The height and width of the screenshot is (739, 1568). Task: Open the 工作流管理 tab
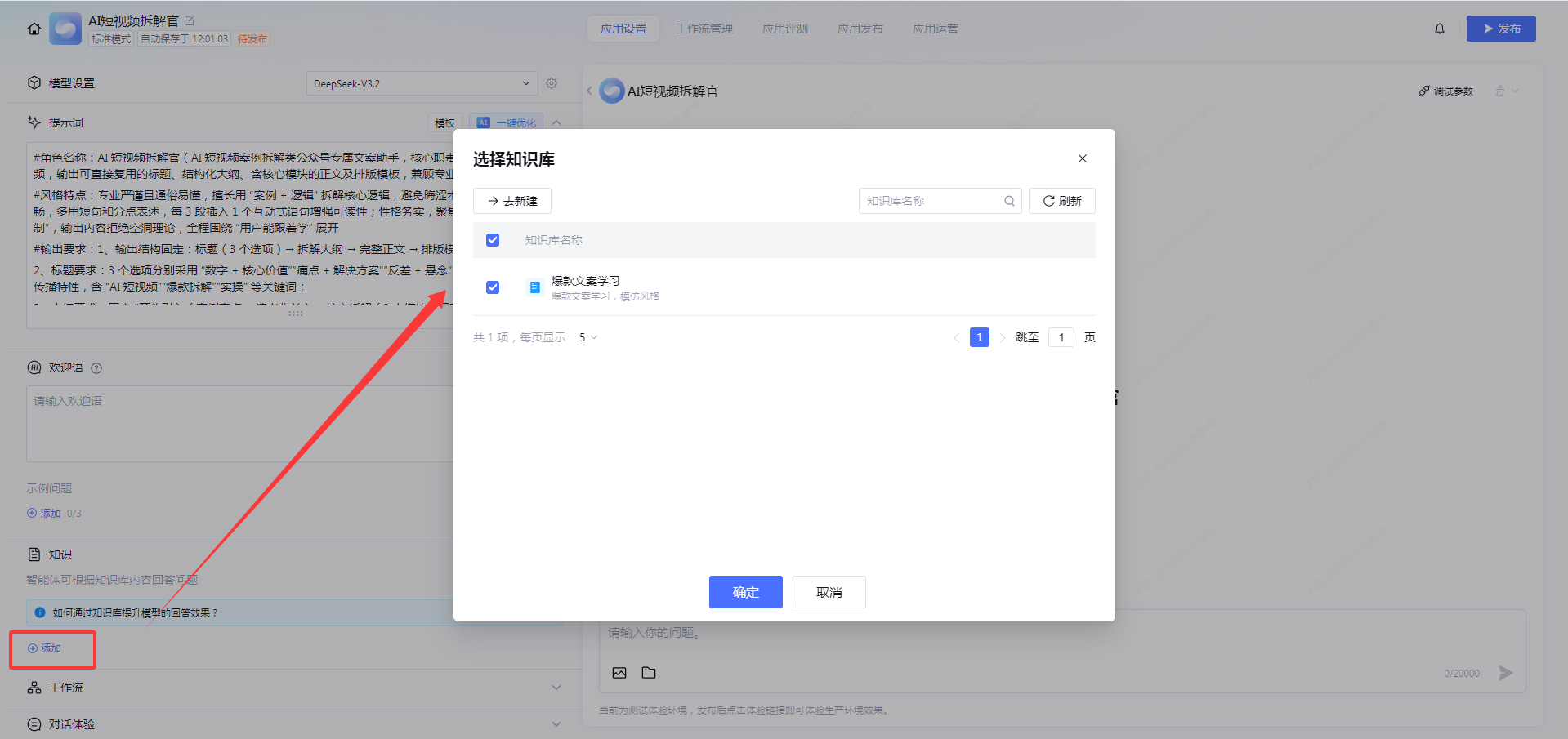tap(704, 29)
